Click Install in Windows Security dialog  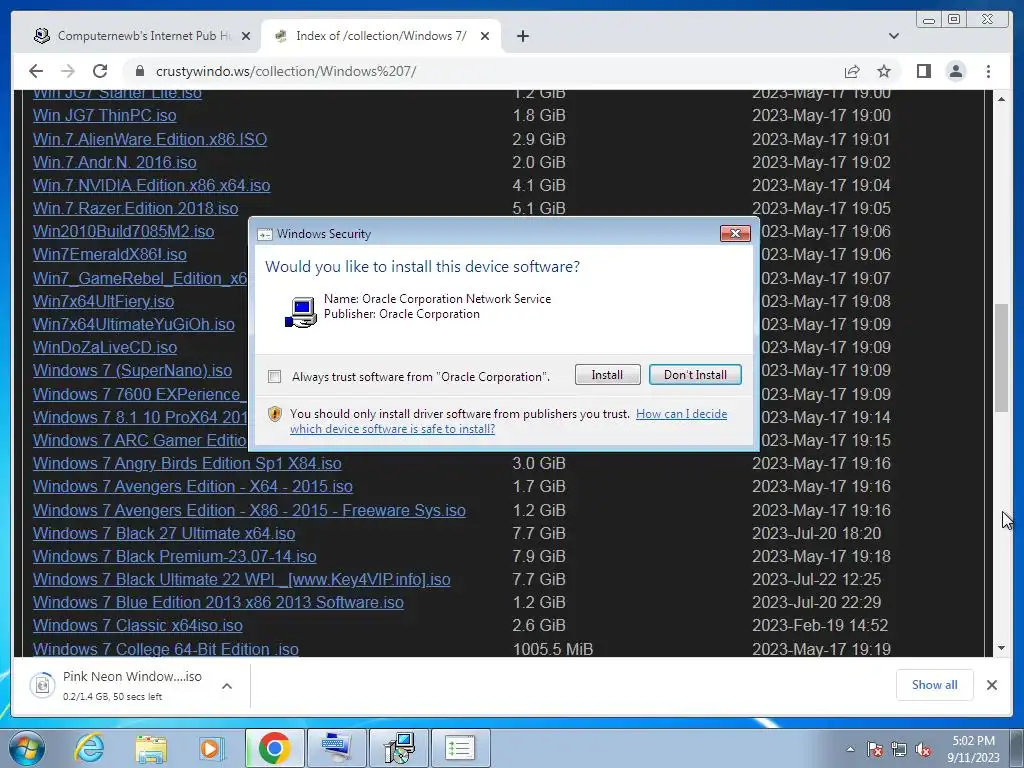pos(607,375)
